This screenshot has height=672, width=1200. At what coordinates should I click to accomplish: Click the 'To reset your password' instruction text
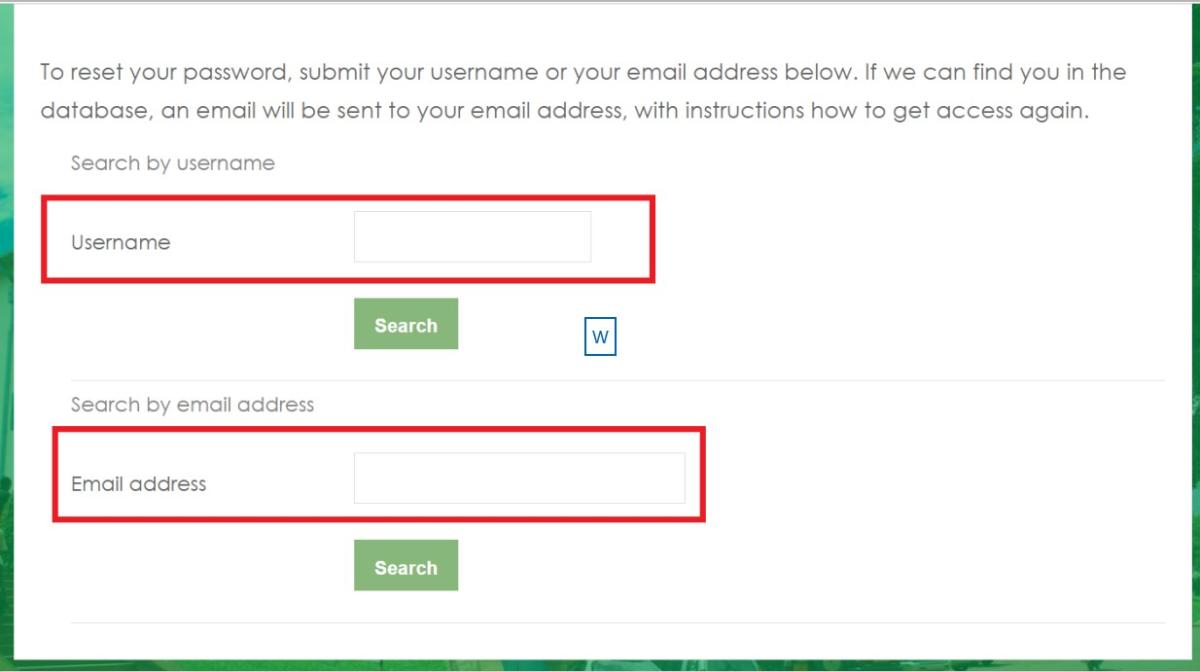coord(583,91)
